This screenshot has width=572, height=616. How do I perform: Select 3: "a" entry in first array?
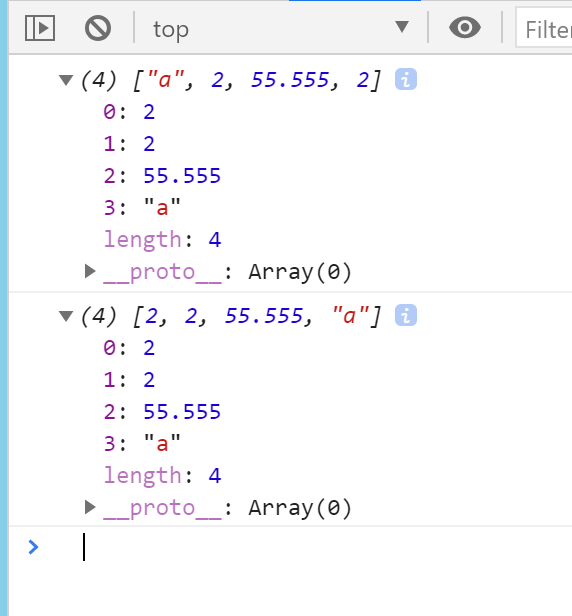[x=142, y=207]
